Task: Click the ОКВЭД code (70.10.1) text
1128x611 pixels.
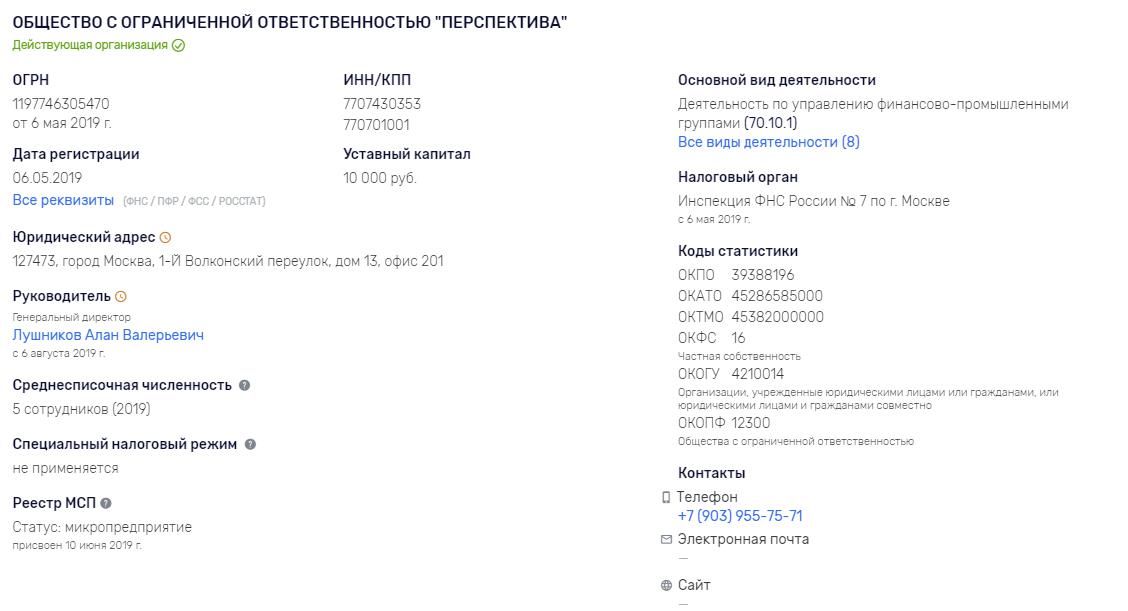Action: click(x=770, y=123)
